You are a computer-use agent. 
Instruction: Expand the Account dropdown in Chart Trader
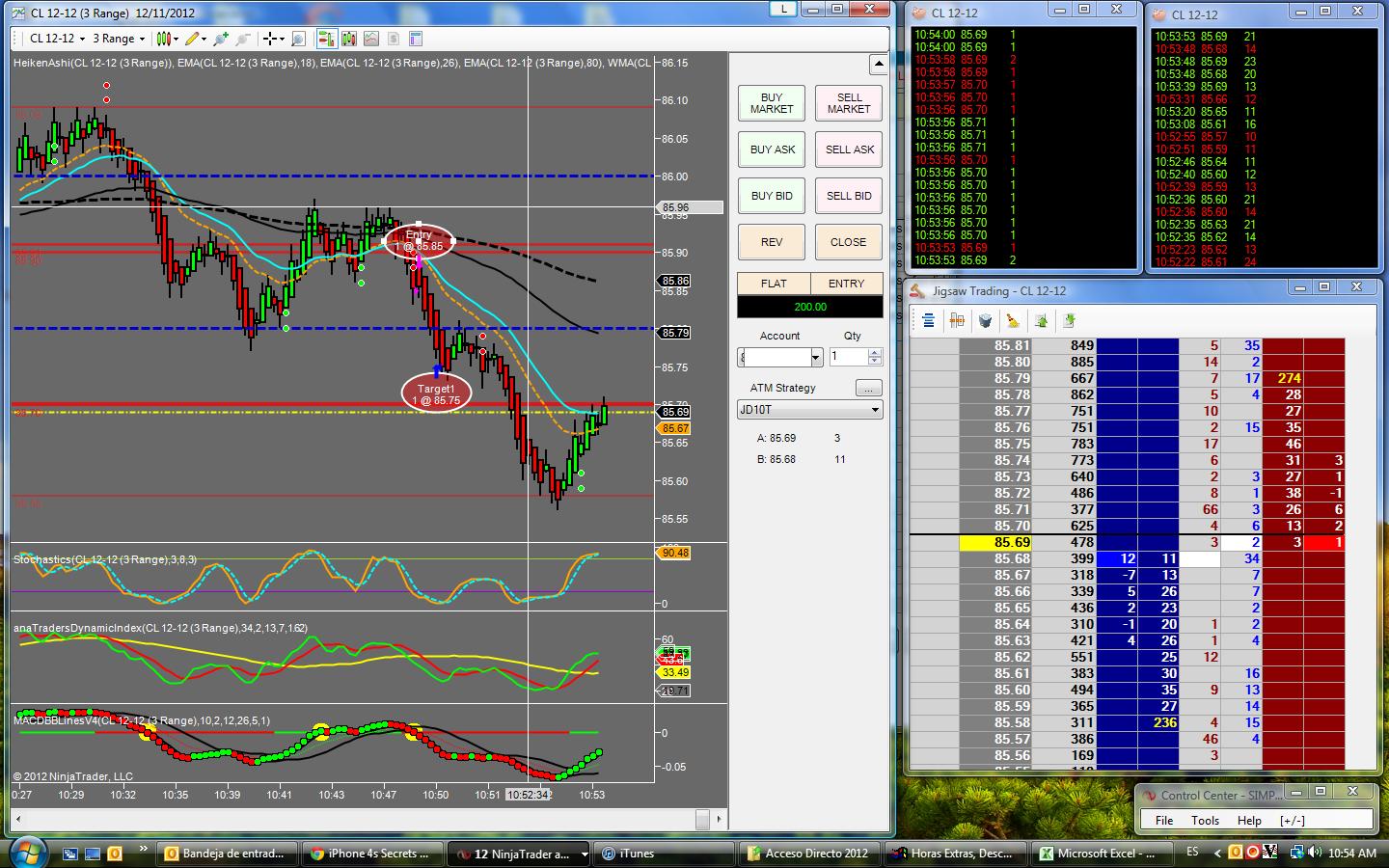coord(815,357)
